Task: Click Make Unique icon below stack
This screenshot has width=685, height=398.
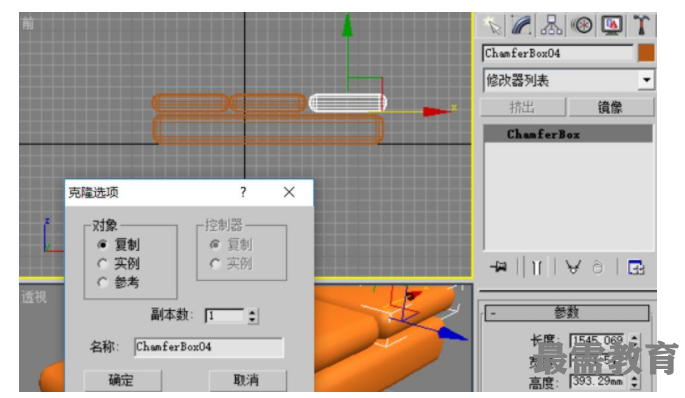Action: [x=573, y=266]
